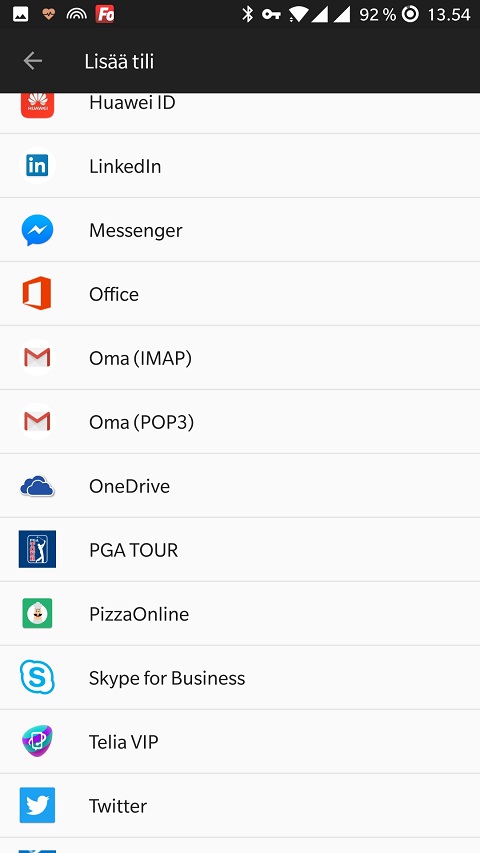The image size is (480, 853).
Task: Choose Telia VIP account entry
Action: point(240,741)
